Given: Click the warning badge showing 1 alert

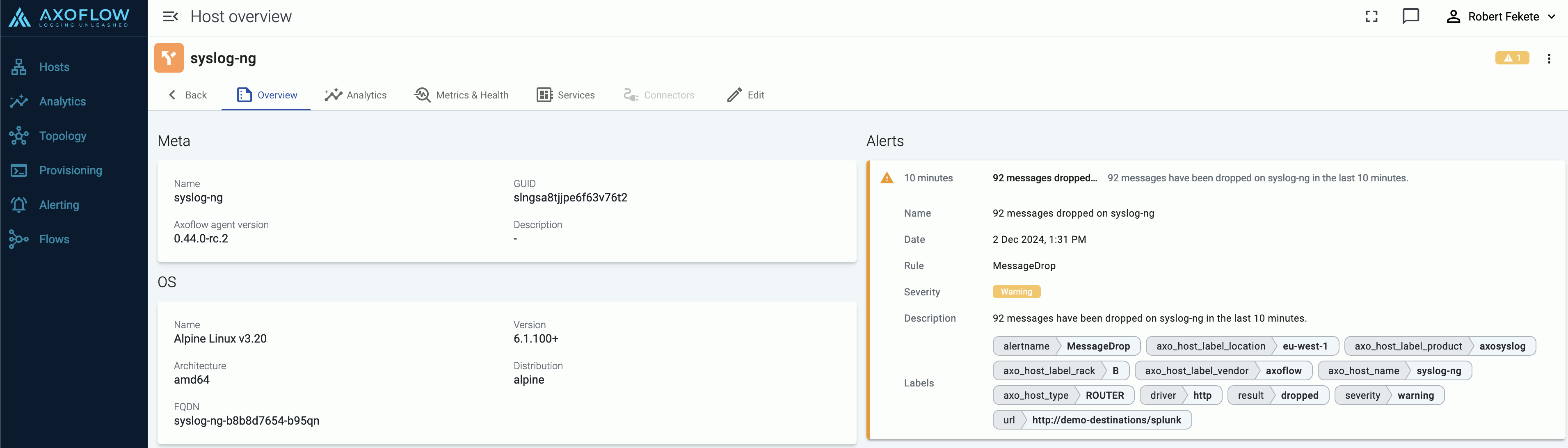Looking at the screenshot, I should point(1512,58).
